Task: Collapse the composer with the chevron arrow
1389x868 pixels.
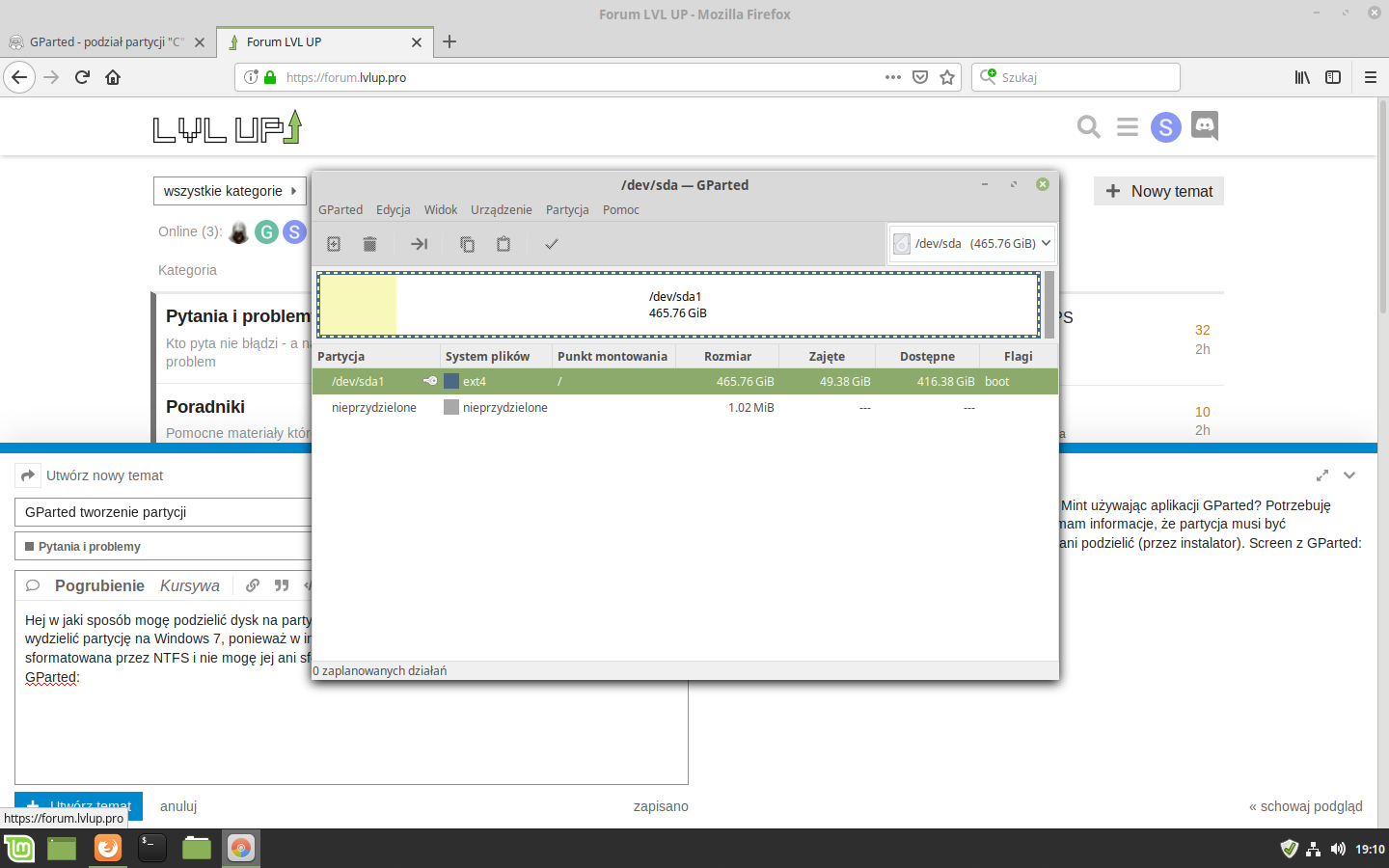Action: tap(1349, 475)
